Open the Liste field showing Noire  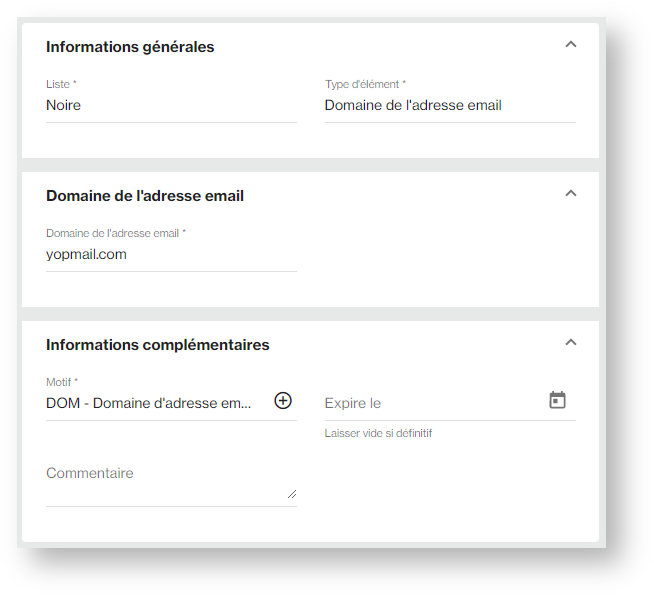pyautogui.click(x=170, y=105)
